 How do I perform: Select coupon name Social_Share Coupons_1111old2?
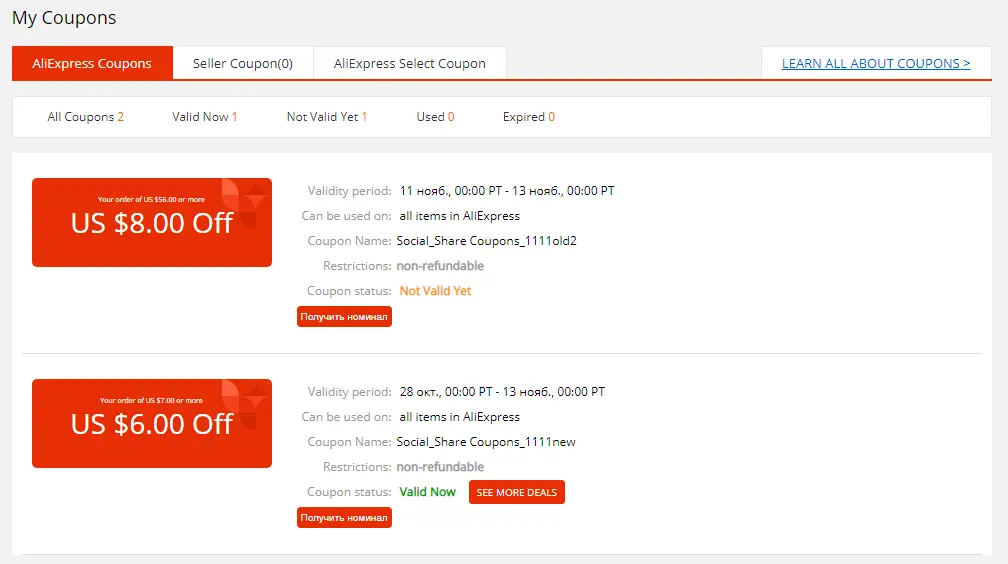pos(487,241)
